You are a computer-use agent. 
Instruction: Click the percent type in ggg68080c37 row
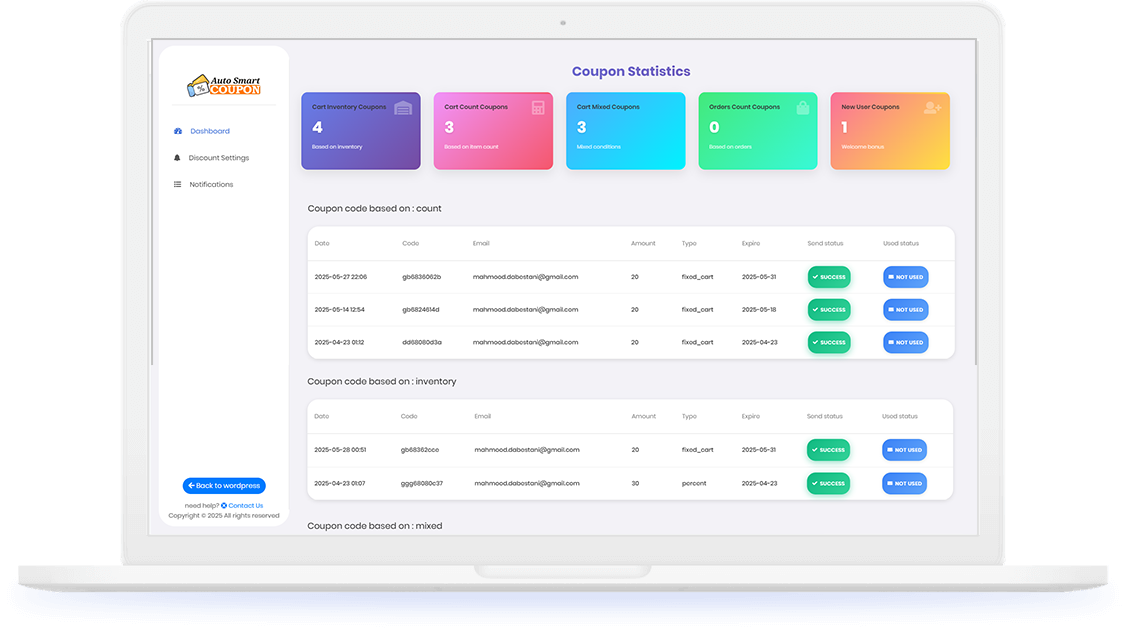pos(694,483)
